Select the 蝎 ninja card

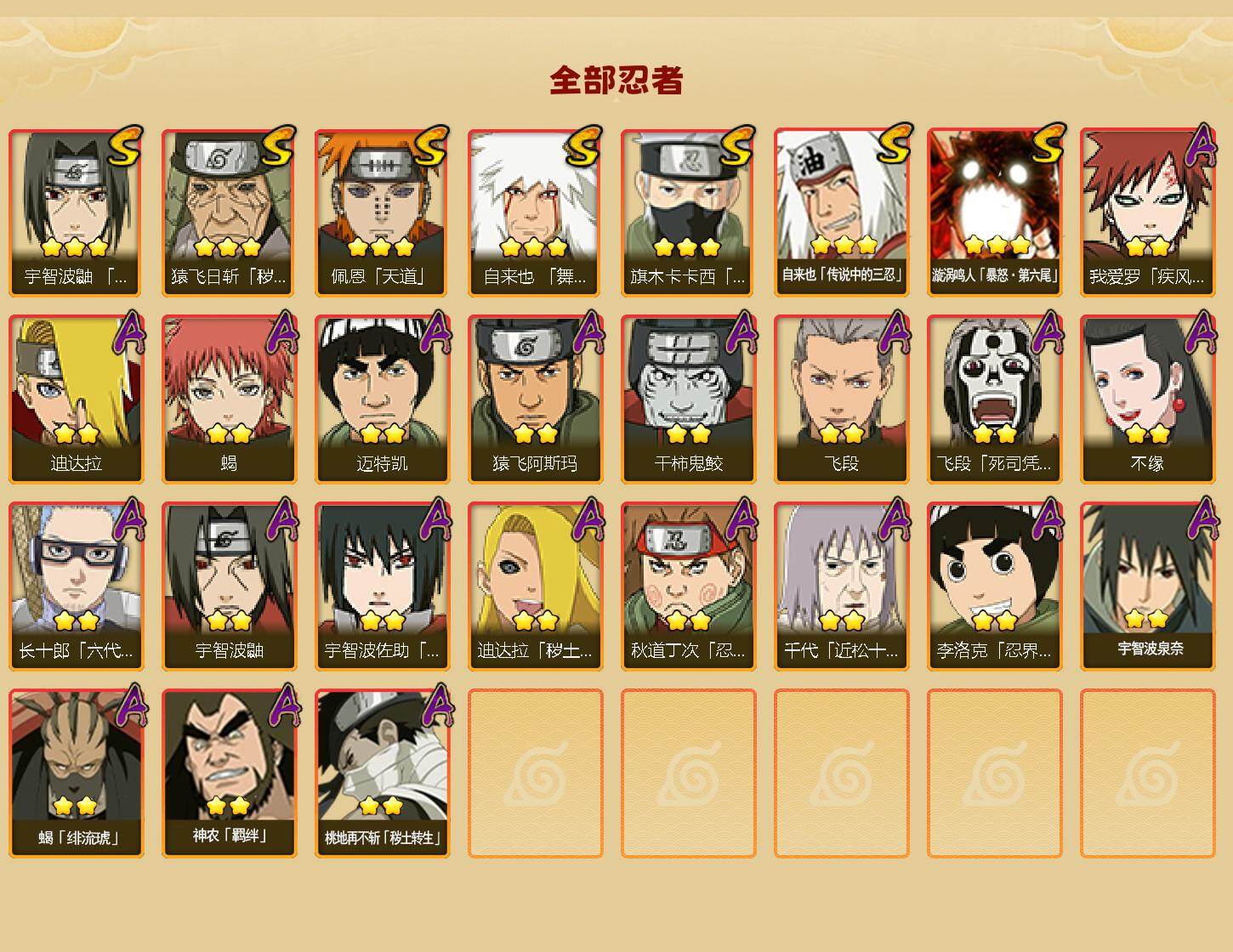[229, 399]
